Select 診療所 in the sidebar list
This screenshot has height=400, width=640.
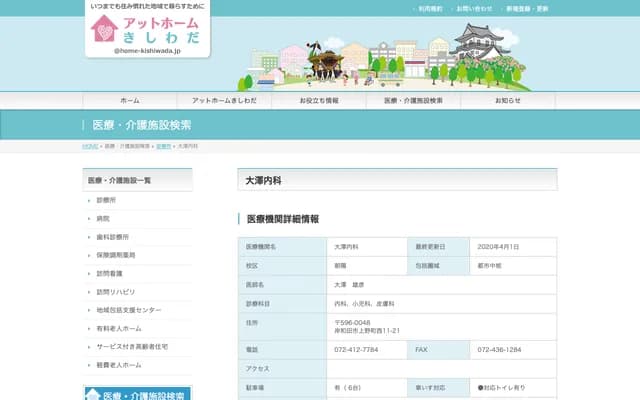coord(107,200)
